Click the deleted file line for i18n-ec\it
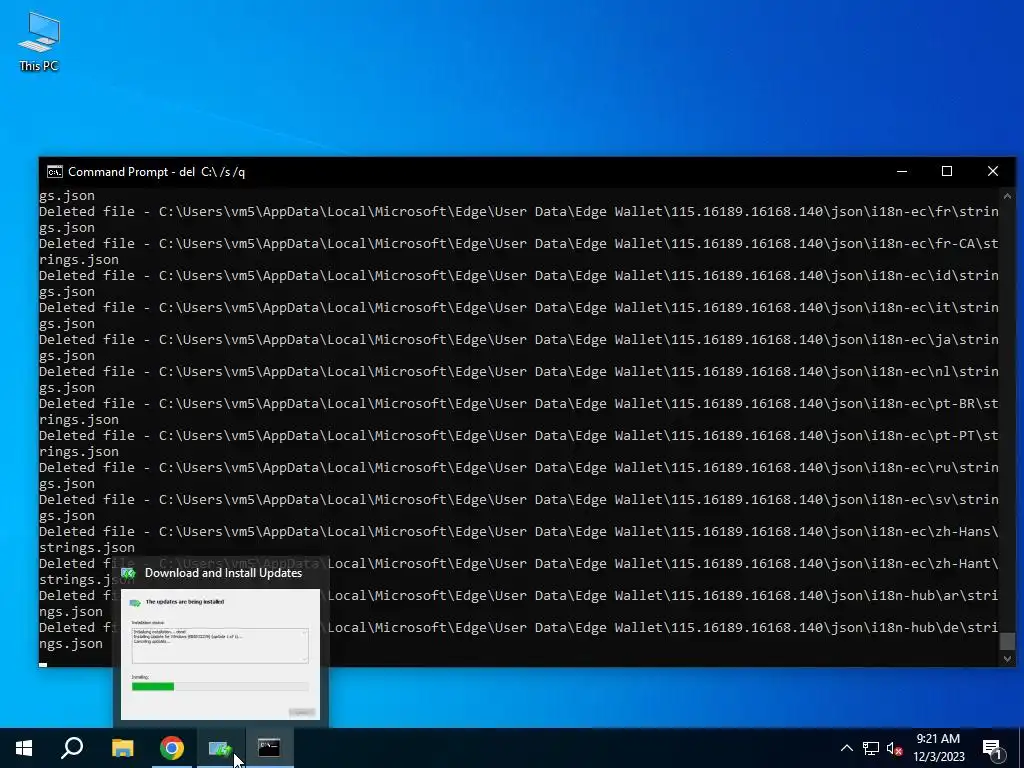Viewport: 1024px width, 768px height. (519, 315)
